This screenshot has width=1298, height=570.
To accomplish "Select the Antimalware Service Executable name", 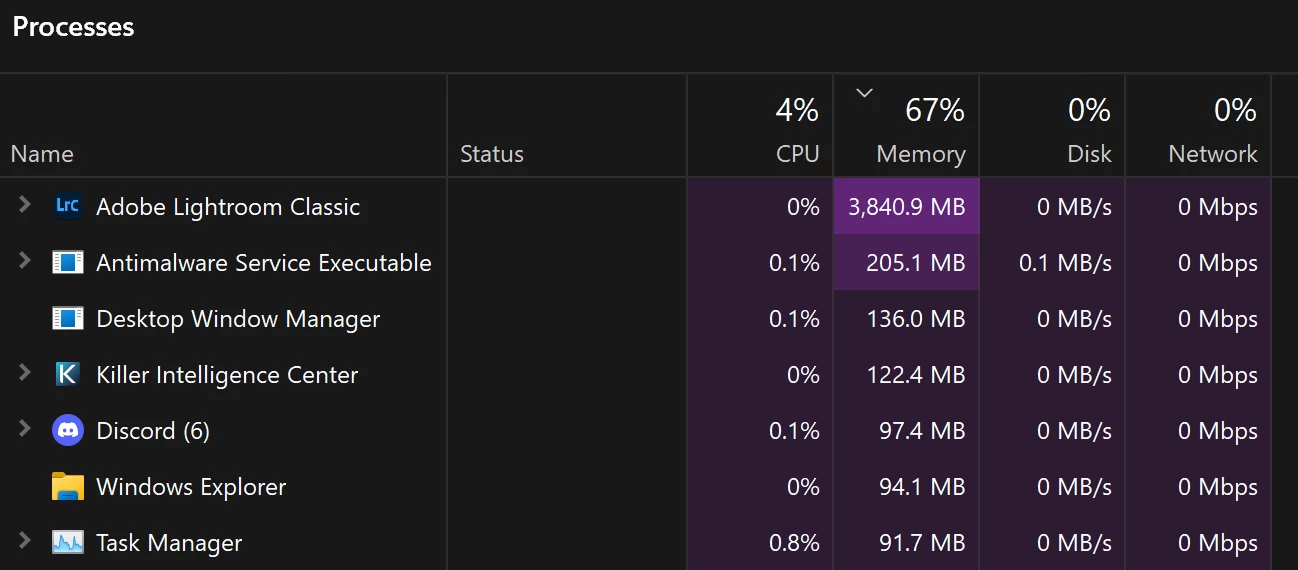I will tap(264, 263).
